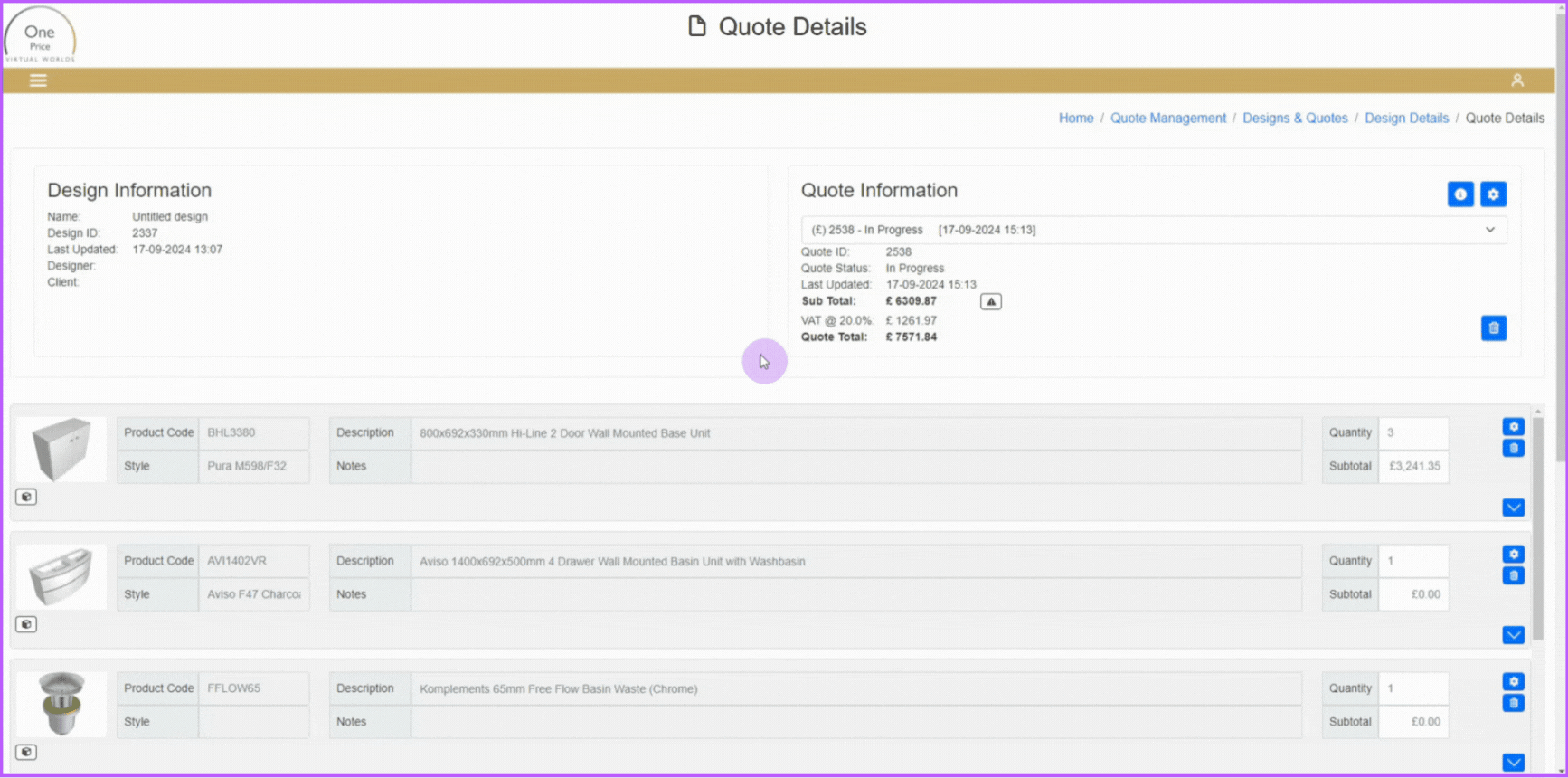Click Notes field of FFLOW65 row
This screenshot has width=1568, height=778.
(x=856, y=722)
